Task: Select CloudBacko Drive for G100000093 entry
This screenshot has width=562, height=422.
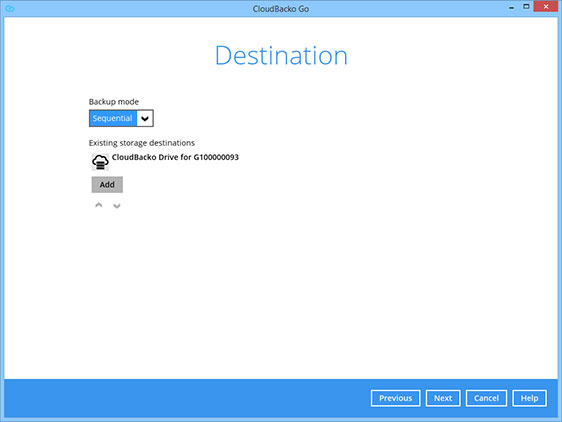Action: tap(175, 157)
